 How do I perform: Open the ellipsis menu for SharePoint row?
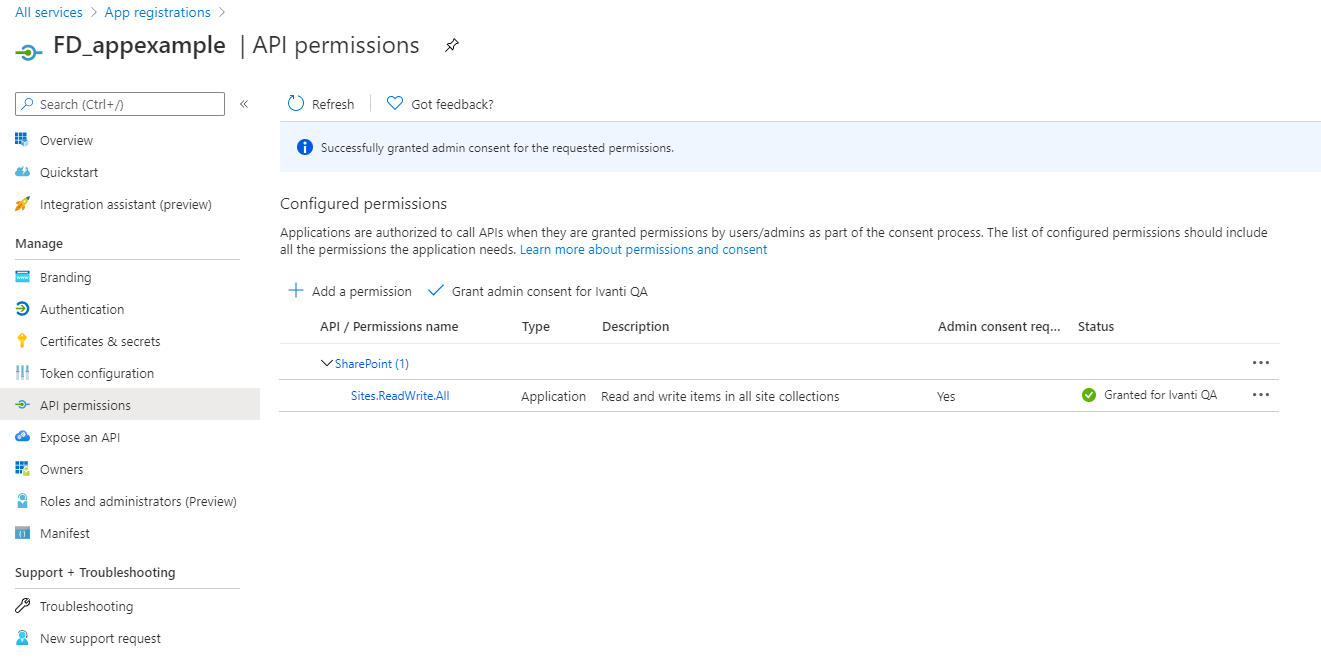pos(1260,363)
